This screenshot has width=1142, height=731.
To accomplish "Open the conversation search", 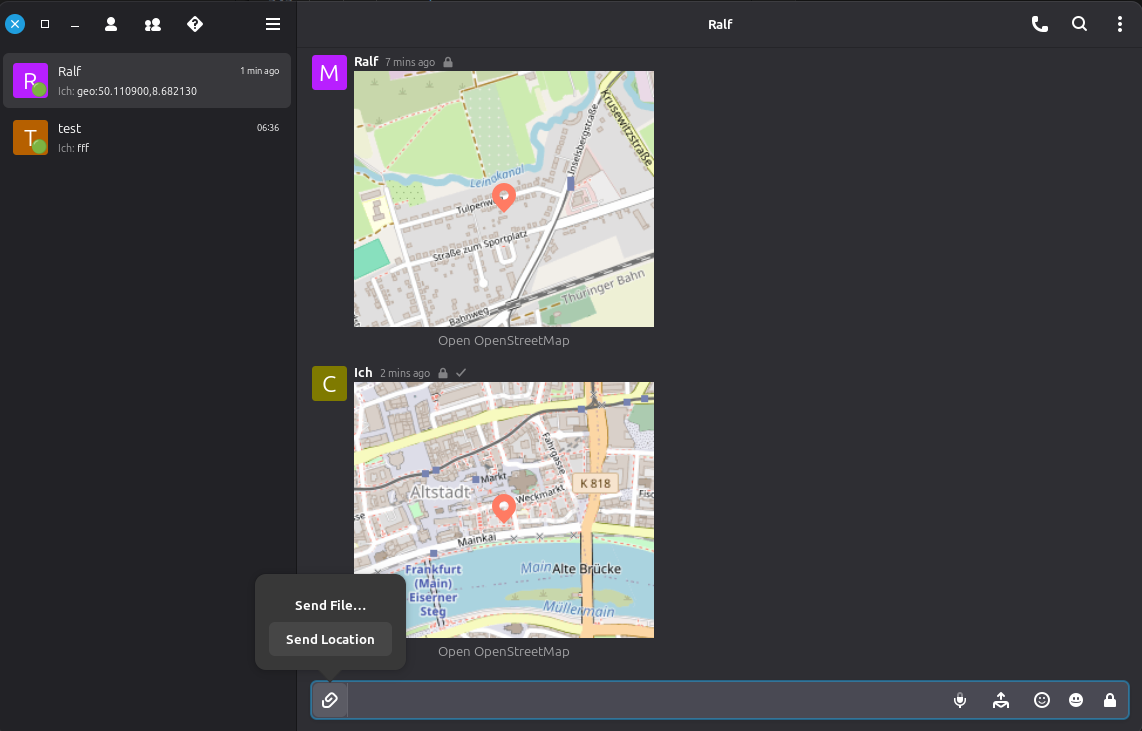I will [x=1079, y=24].
